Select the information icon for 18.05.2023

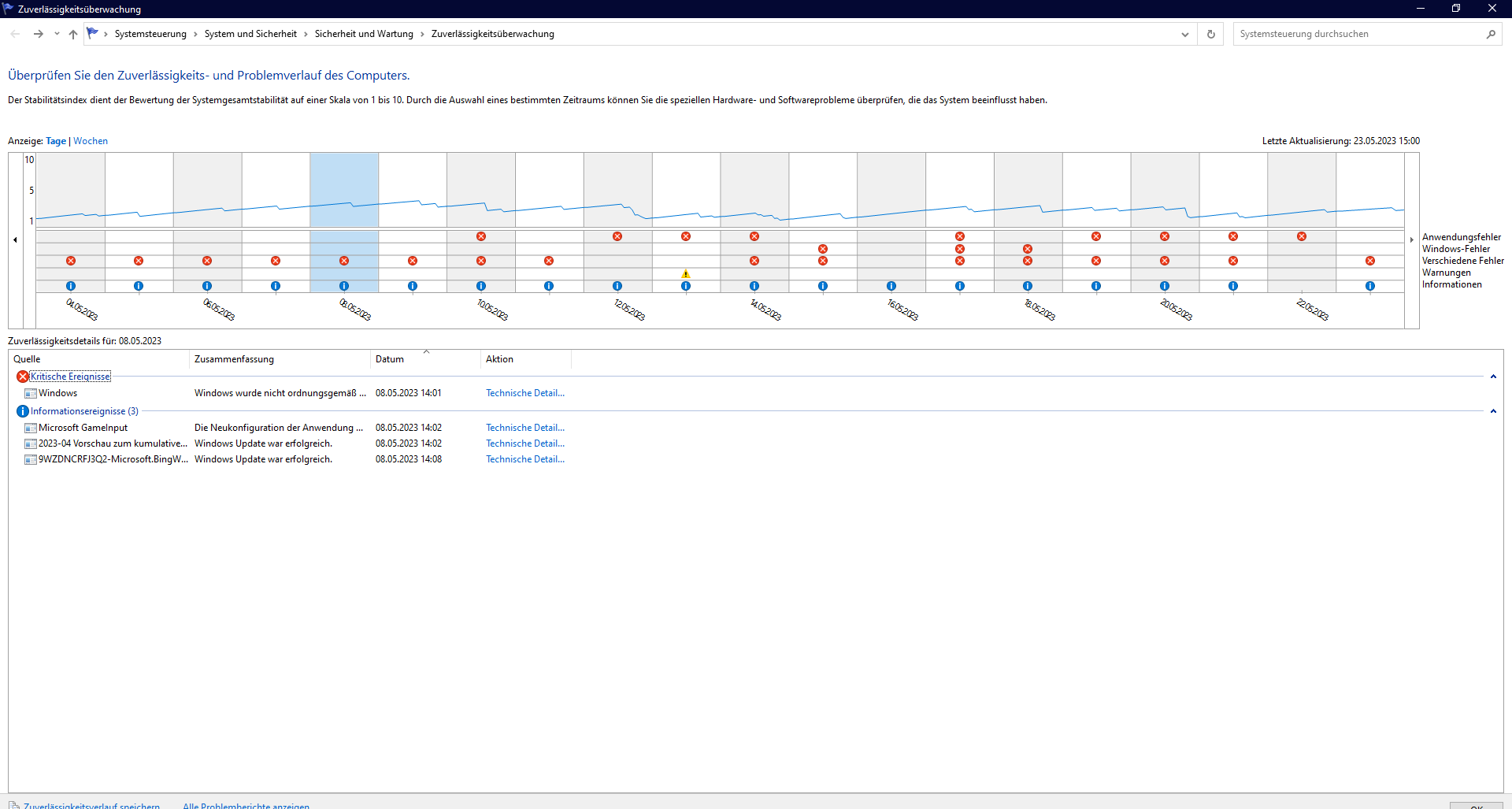tap(1028, 286)
